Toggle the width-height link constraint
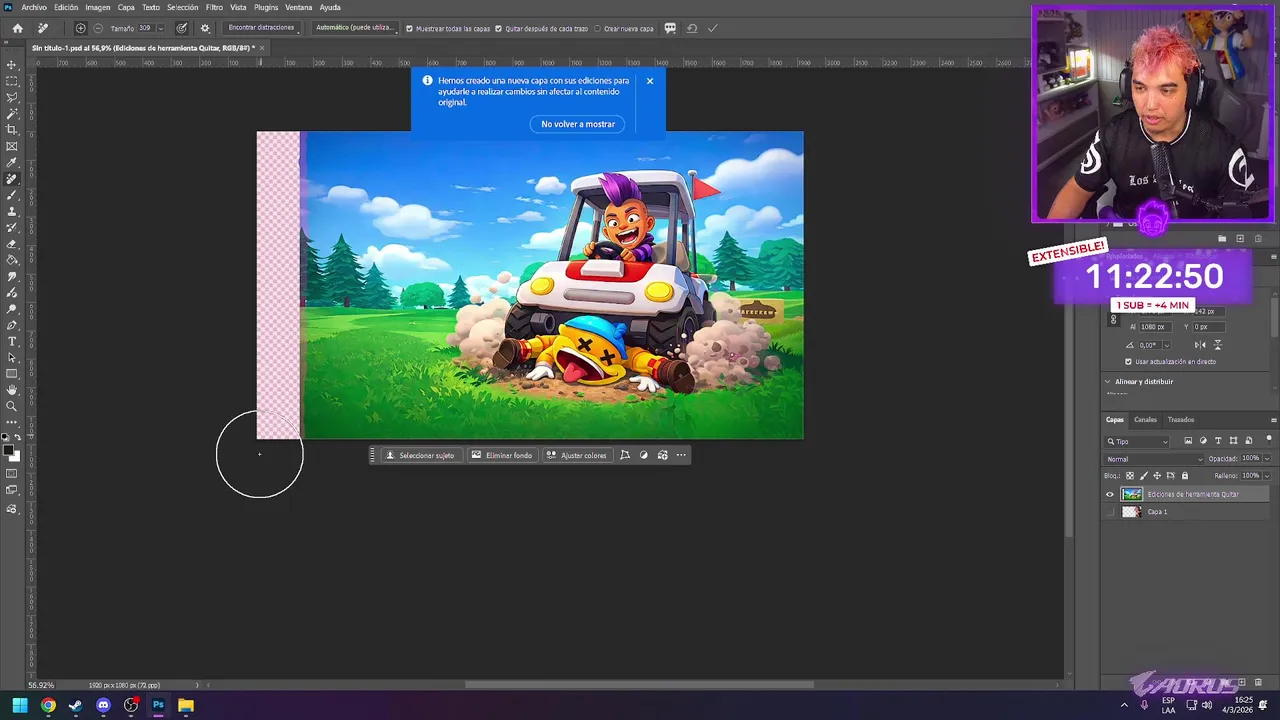Image resolution: width=1280 pixels, height=720 pixels. coord(1113,320)
